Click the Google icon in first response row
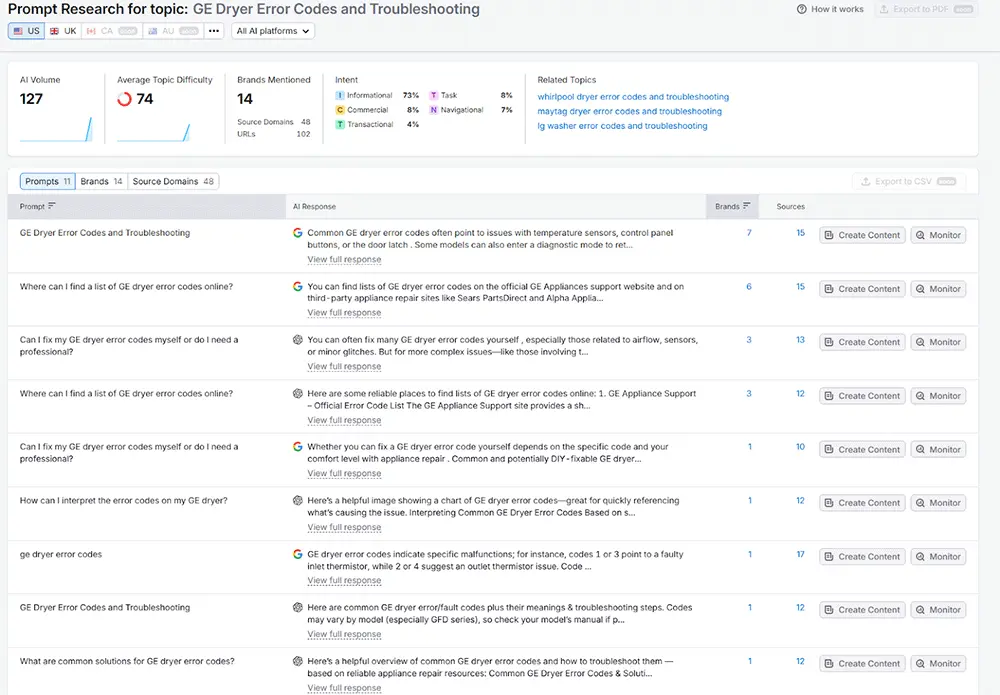 point(297,233)
